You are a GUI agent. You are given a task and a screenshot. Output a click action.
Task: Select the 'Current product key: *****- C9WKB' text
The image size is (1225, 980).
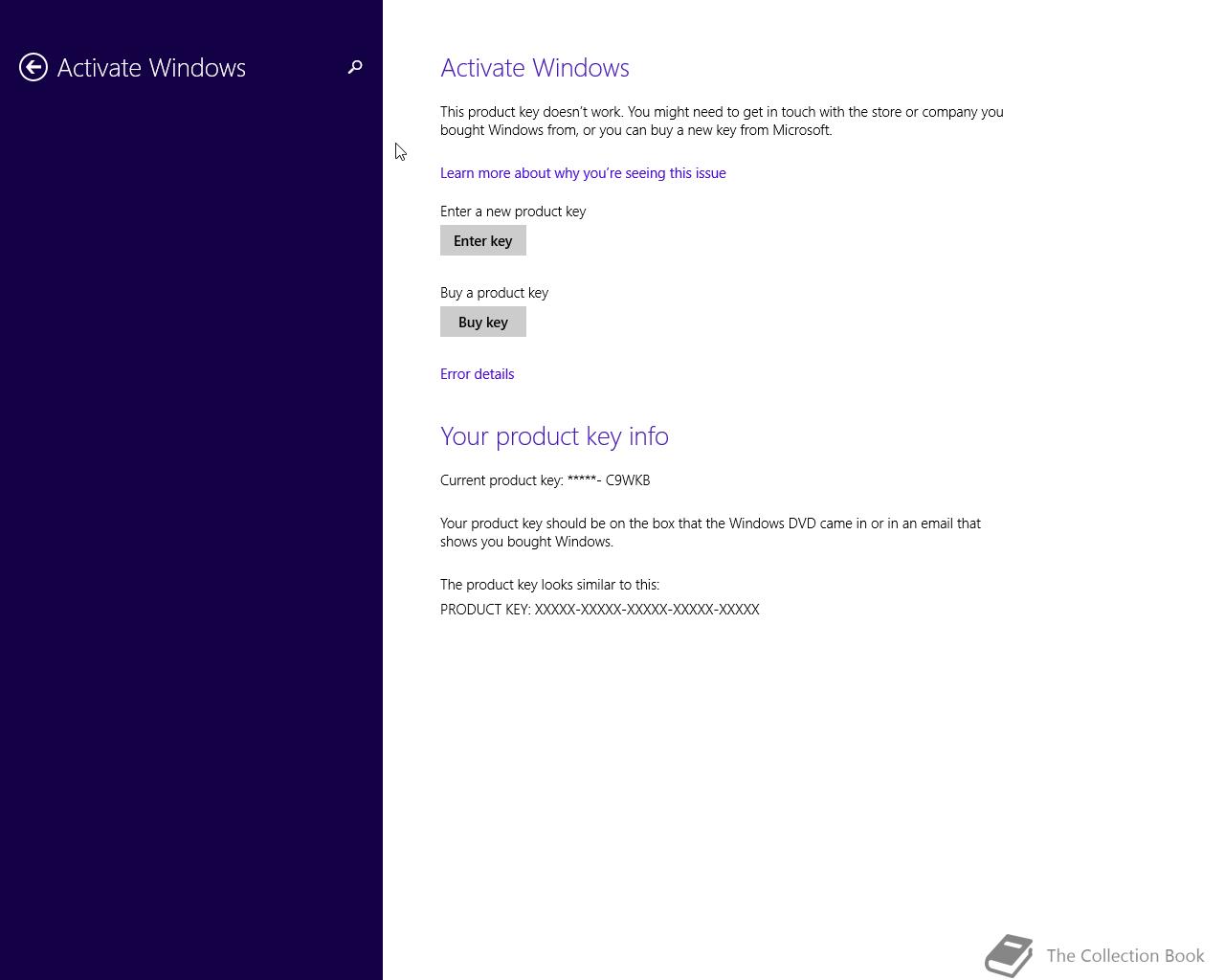(545, 480)
